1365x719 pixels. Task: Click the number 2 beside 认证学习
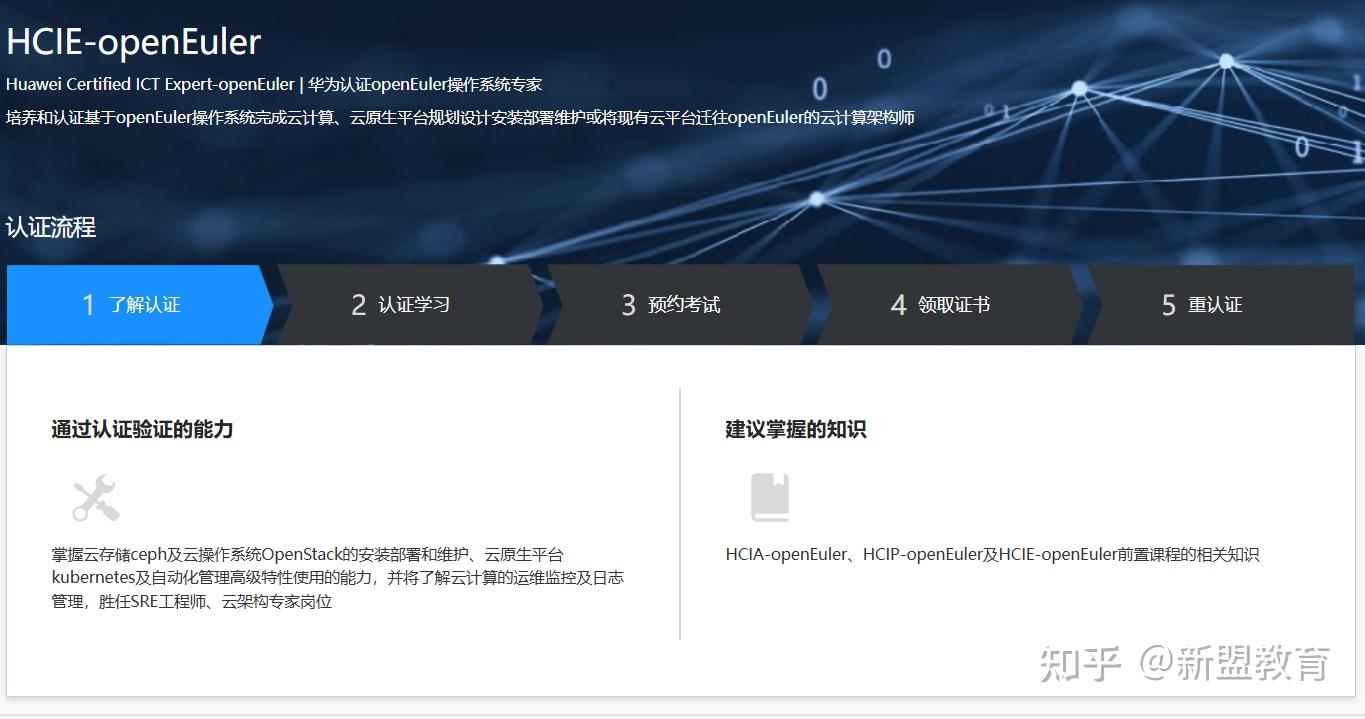click(x=358, y=305)
